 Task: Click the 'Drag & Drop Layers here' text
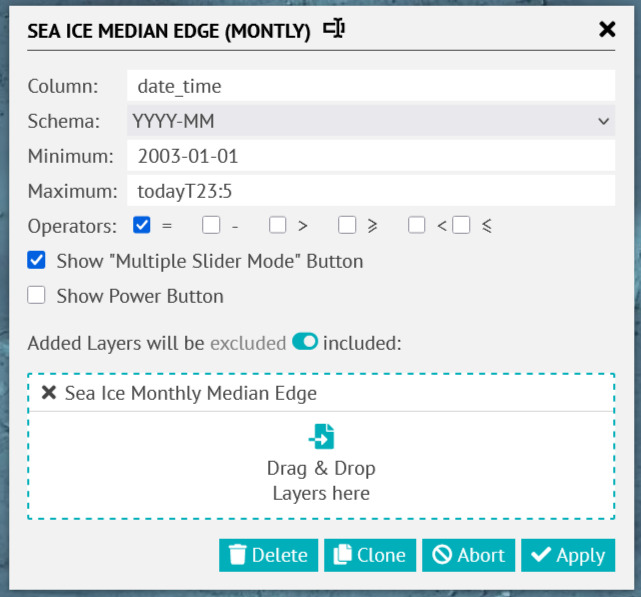coord(321,481)
